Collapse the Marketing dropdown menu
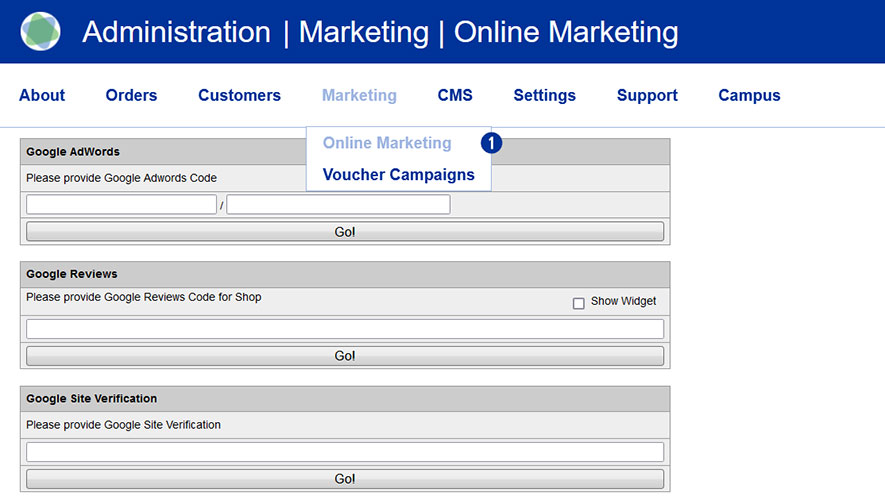 [x=359, y=96]
